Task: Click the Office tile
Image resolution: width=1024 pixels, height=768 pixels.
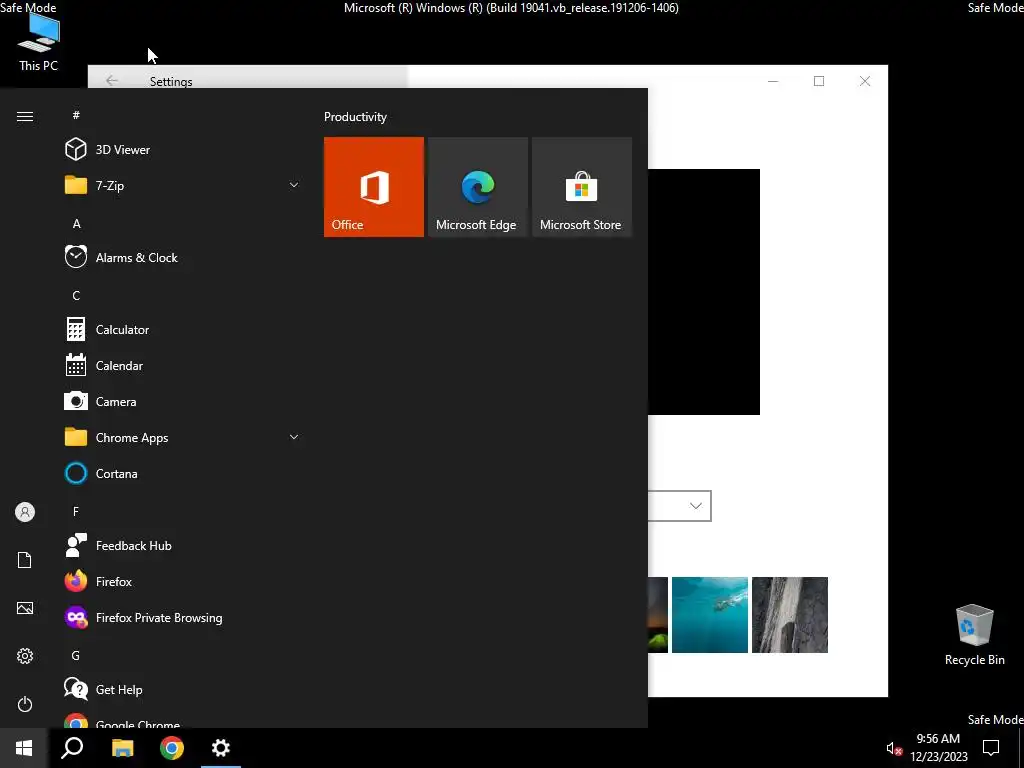Action: pos(374,187)
